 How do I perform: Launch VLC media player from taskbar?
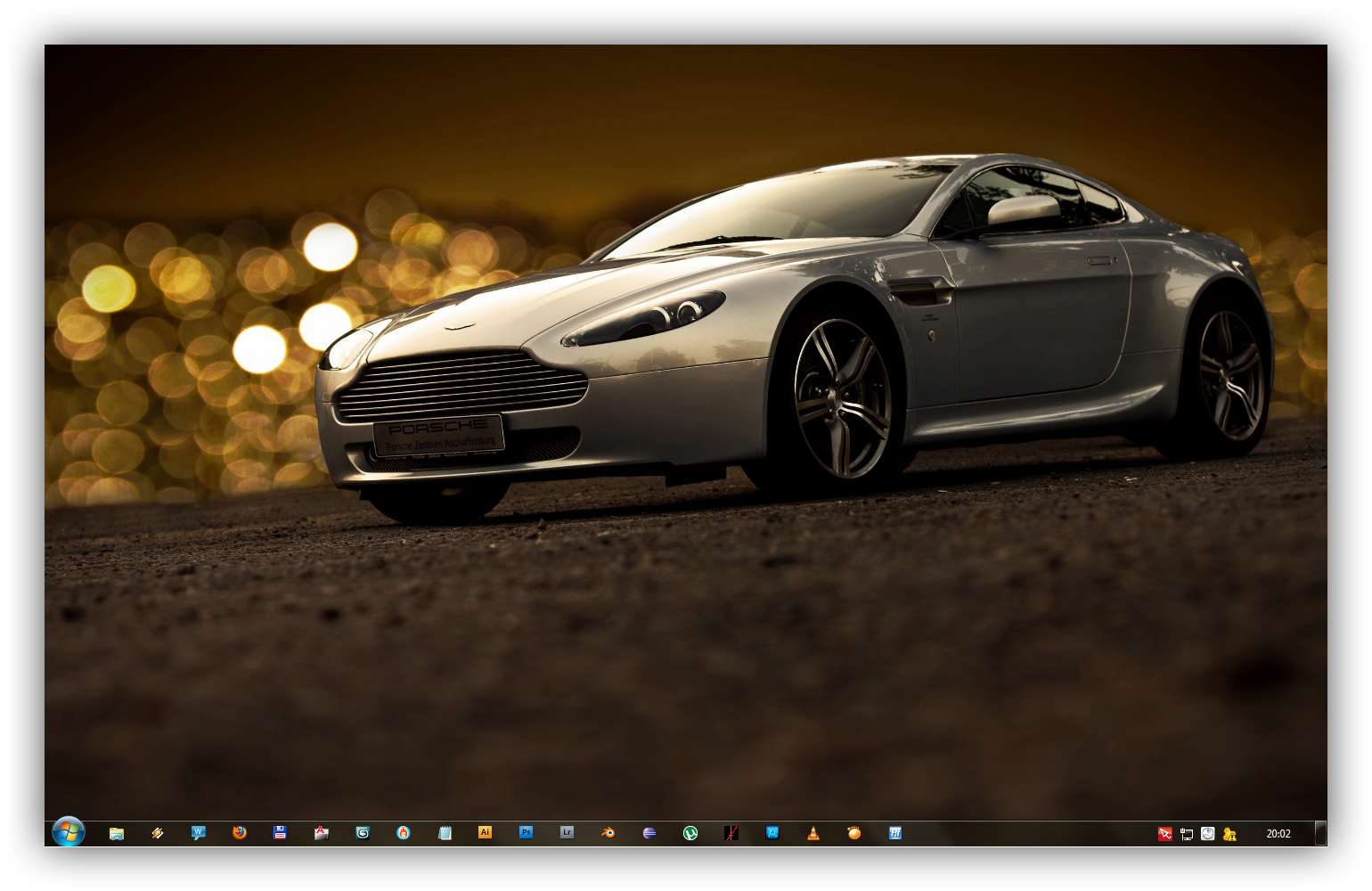813,833
